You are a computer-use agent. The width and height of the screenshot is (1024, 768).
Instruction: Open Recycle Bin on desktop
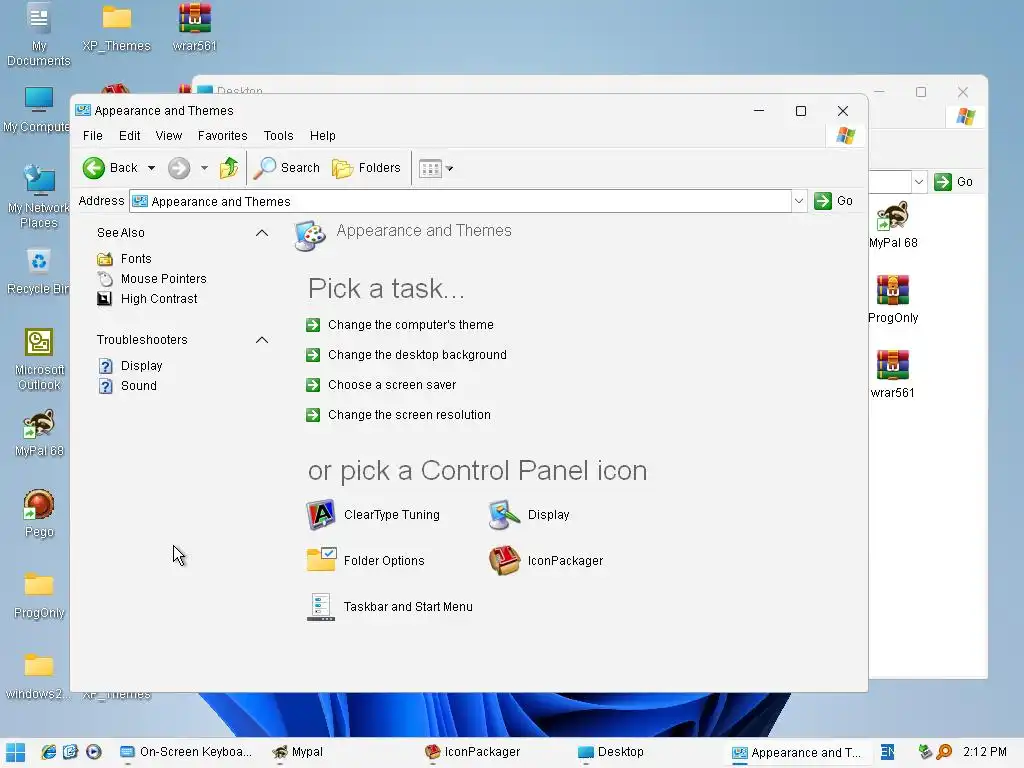[x=39, y=272]
